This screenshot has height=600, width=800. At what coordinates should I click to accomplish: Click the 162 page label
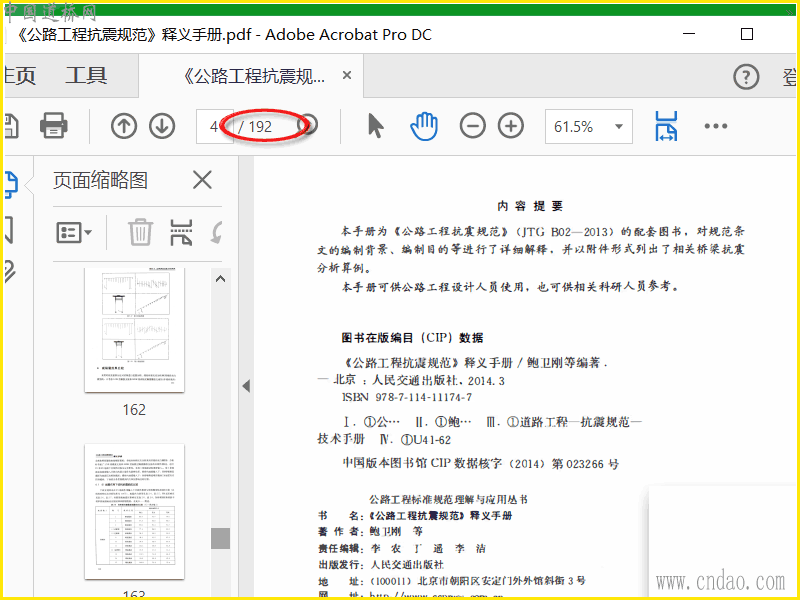click(x=134, y=410)
